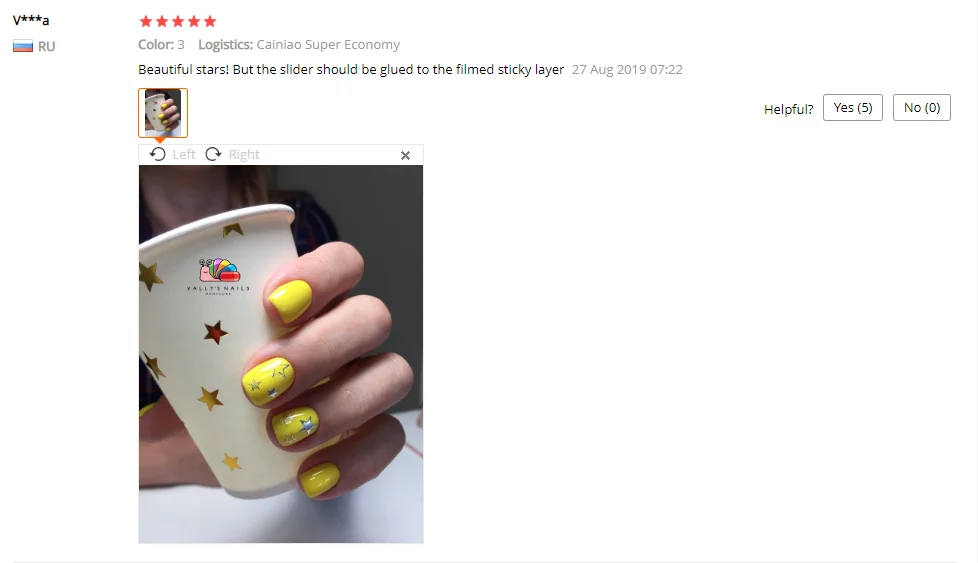Click the rotate right arrow icon

213,154
